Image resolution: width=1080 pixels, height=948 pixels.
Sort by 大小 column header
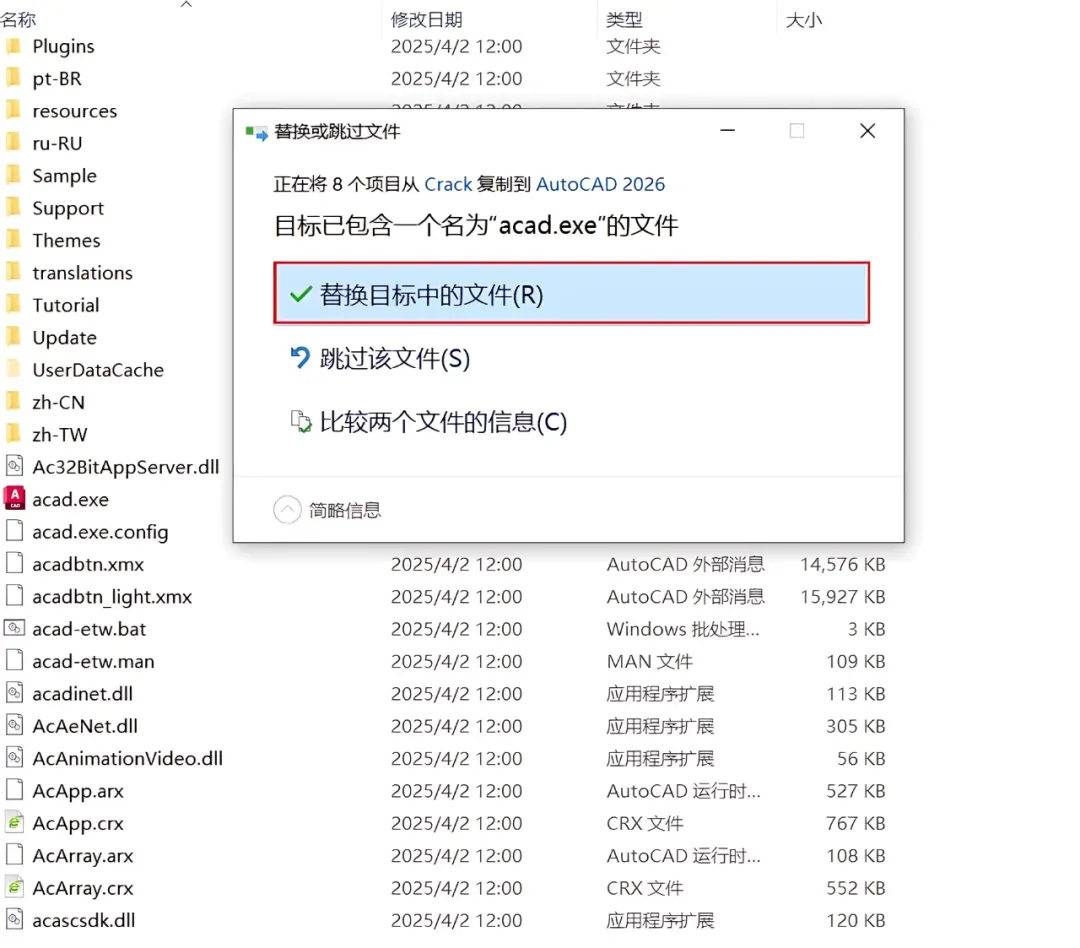804,20
